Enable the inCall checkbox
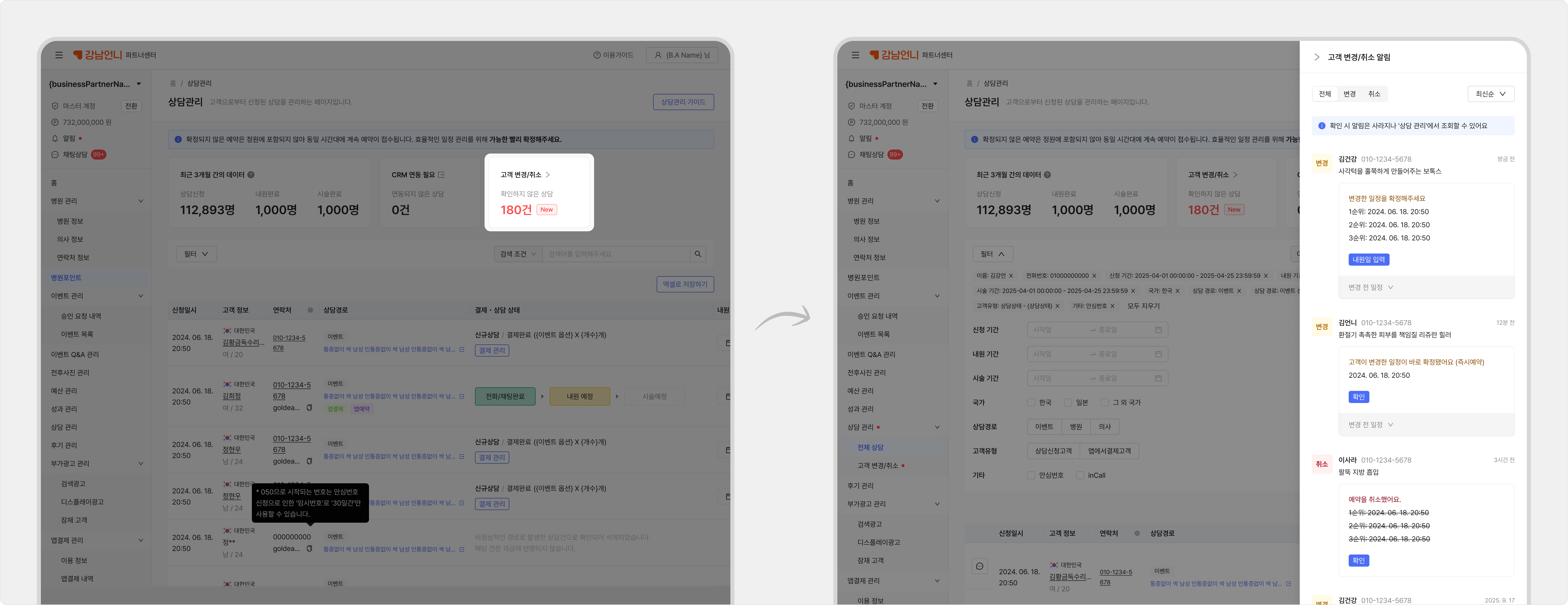 click(1080, 475)
